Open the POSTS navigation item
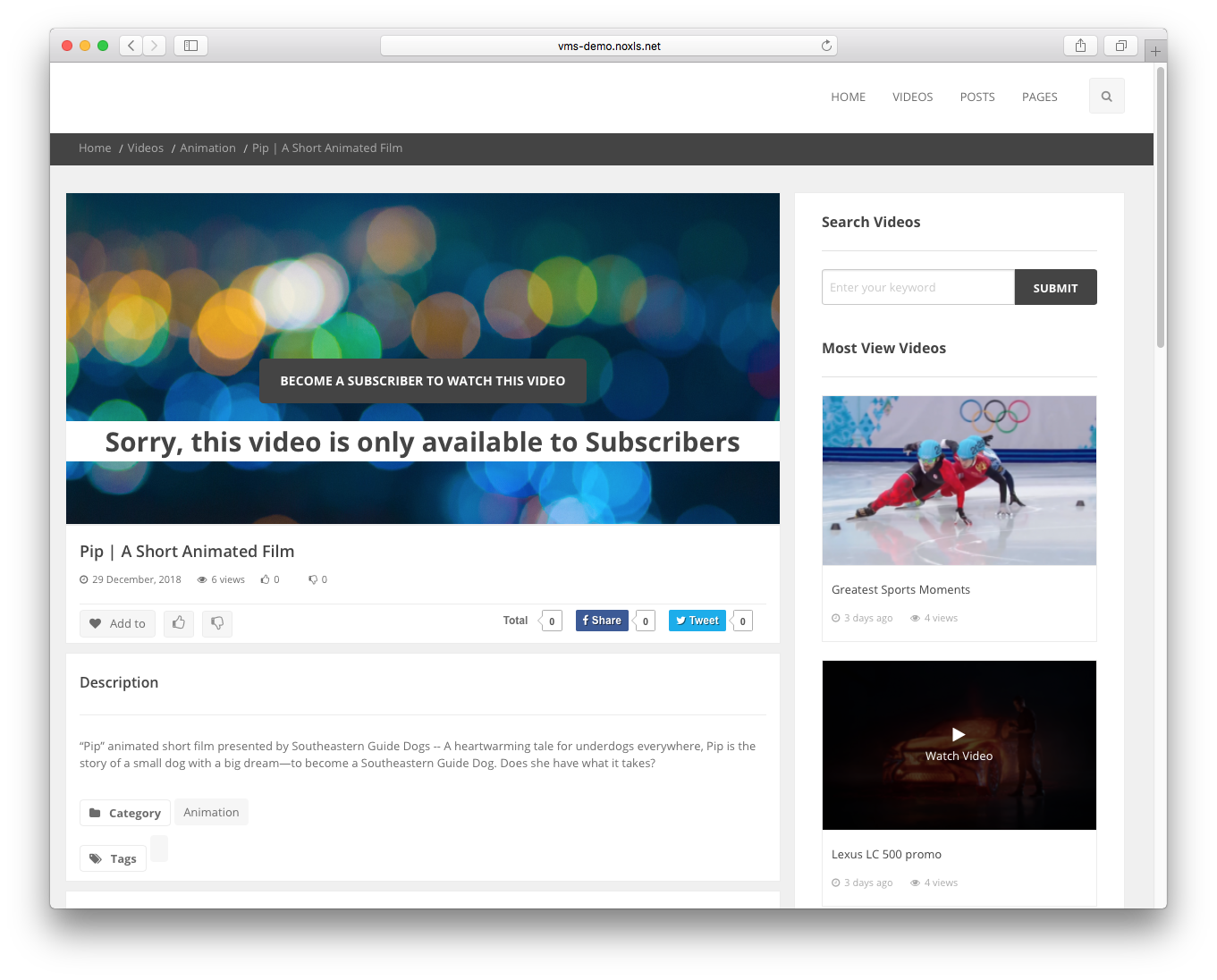The width and height of the screenshot is (1217, 980). click(x=976, y=97)
